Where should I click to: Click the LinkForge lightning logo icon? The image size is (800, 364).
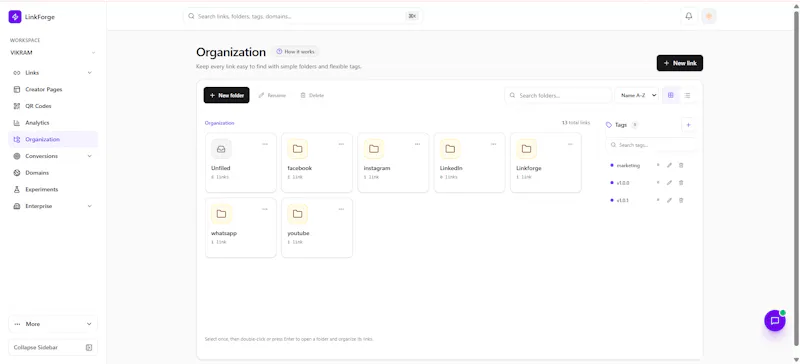point(15,17)
